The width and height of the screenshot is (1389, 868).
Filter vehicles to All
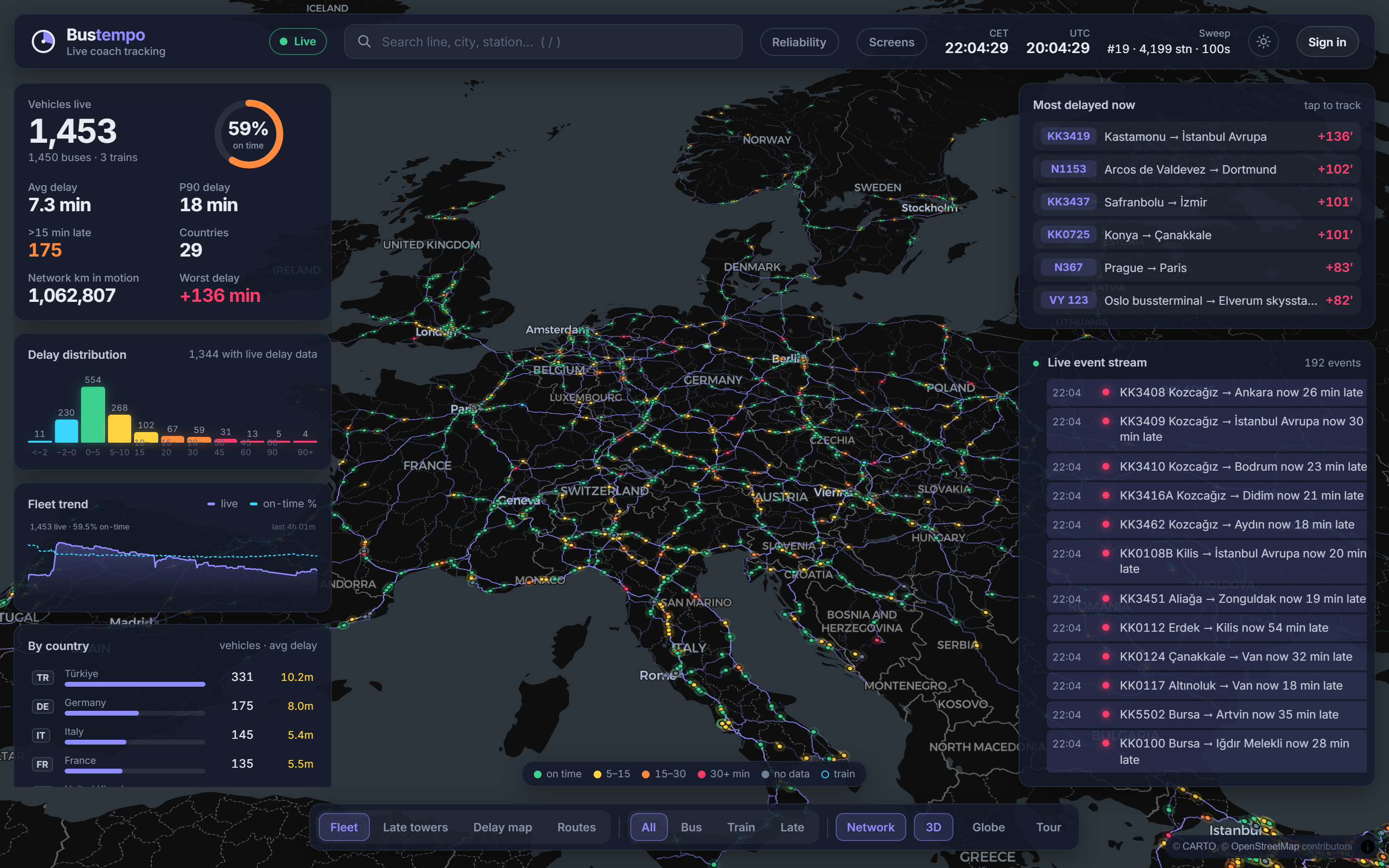(x=649, y=827)
